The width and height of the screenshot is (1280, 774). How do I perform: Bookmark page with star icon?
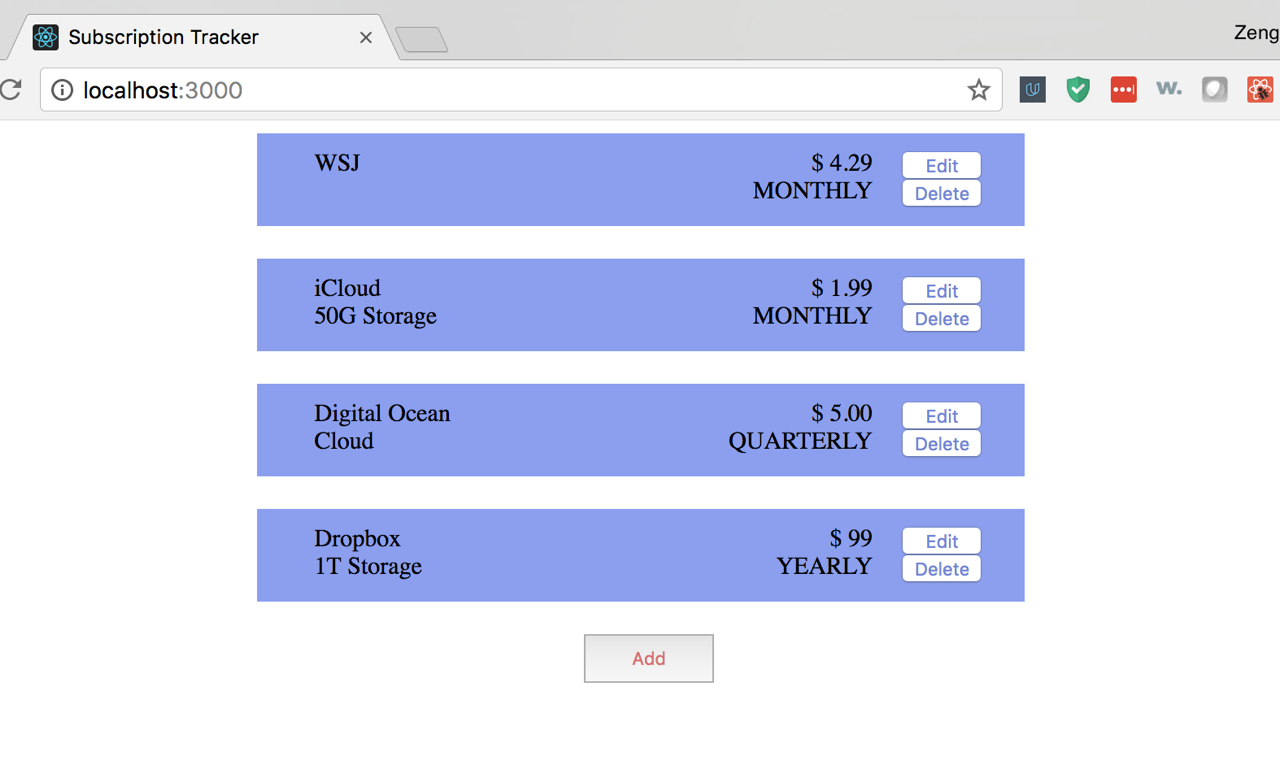pos(978,90)
